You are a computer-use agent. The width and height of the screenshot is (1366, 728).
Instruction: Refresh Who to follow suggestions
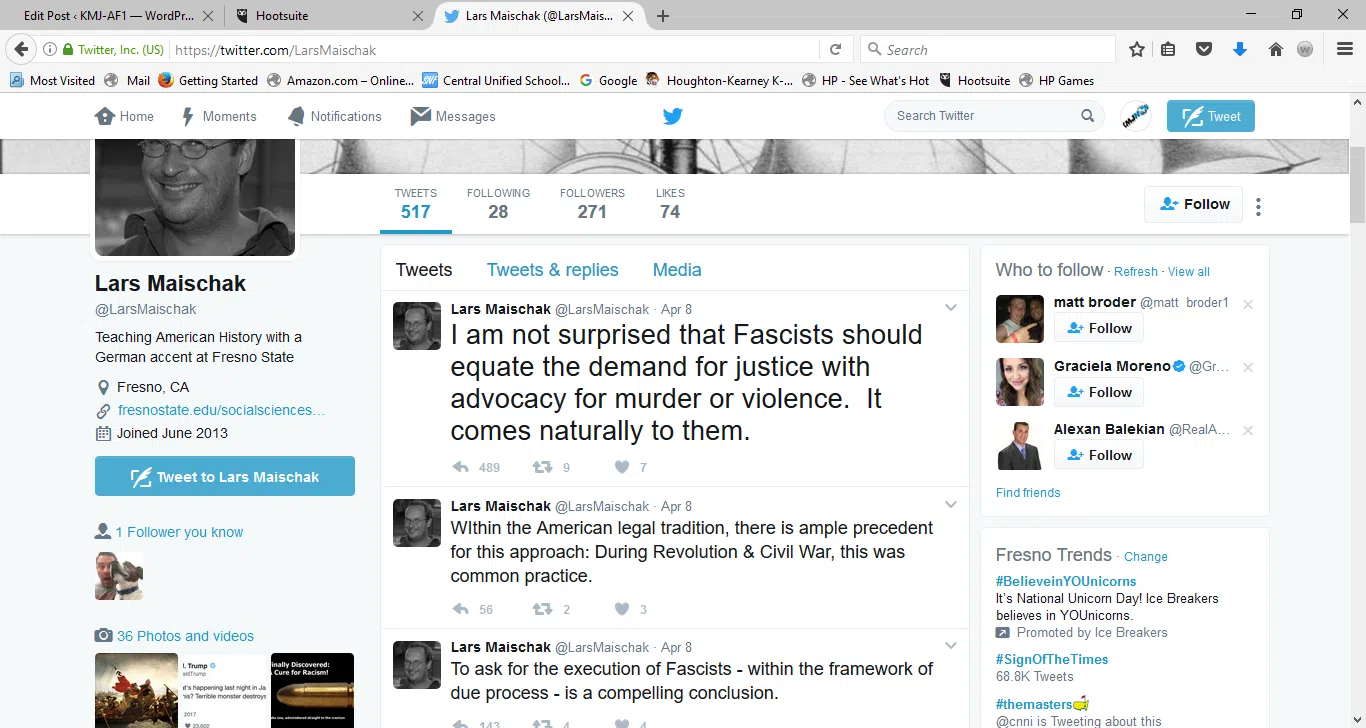coord(1136,272)
